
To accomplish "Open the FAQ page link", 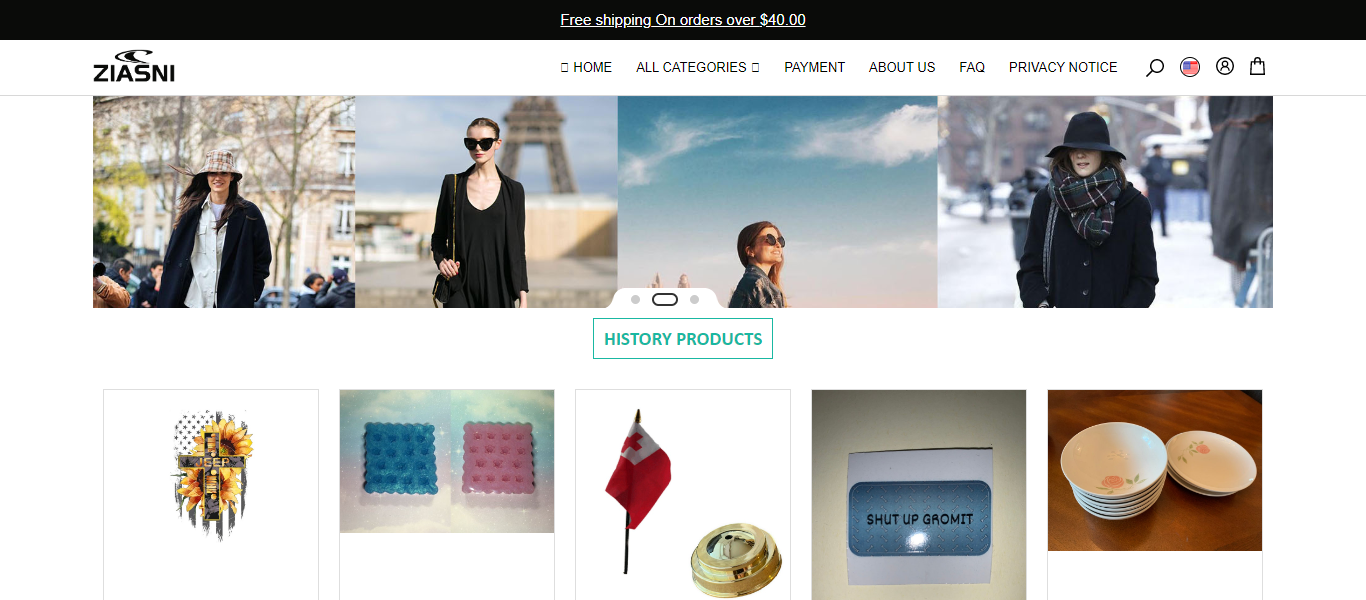I will [972, 67].
